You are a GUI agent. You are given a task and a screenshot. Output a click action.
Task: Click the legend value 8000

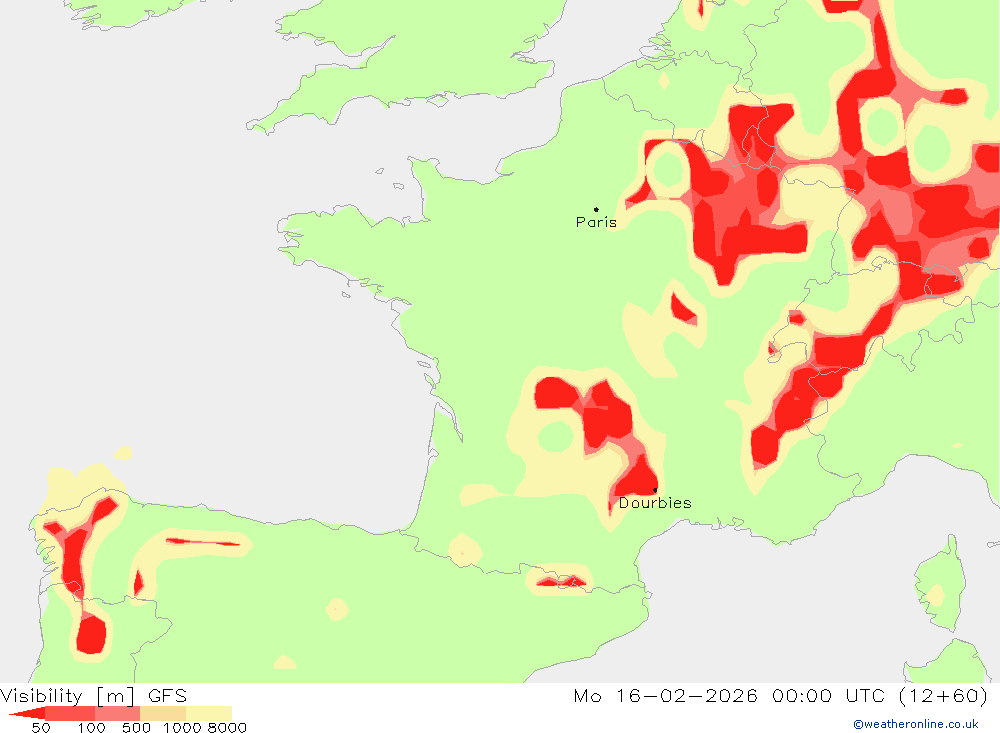coord(227,728)
